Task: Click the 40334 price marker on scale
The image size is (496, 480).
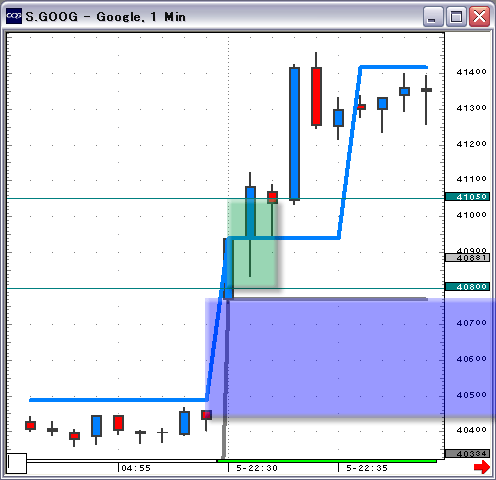Action: tap(467, 454)
